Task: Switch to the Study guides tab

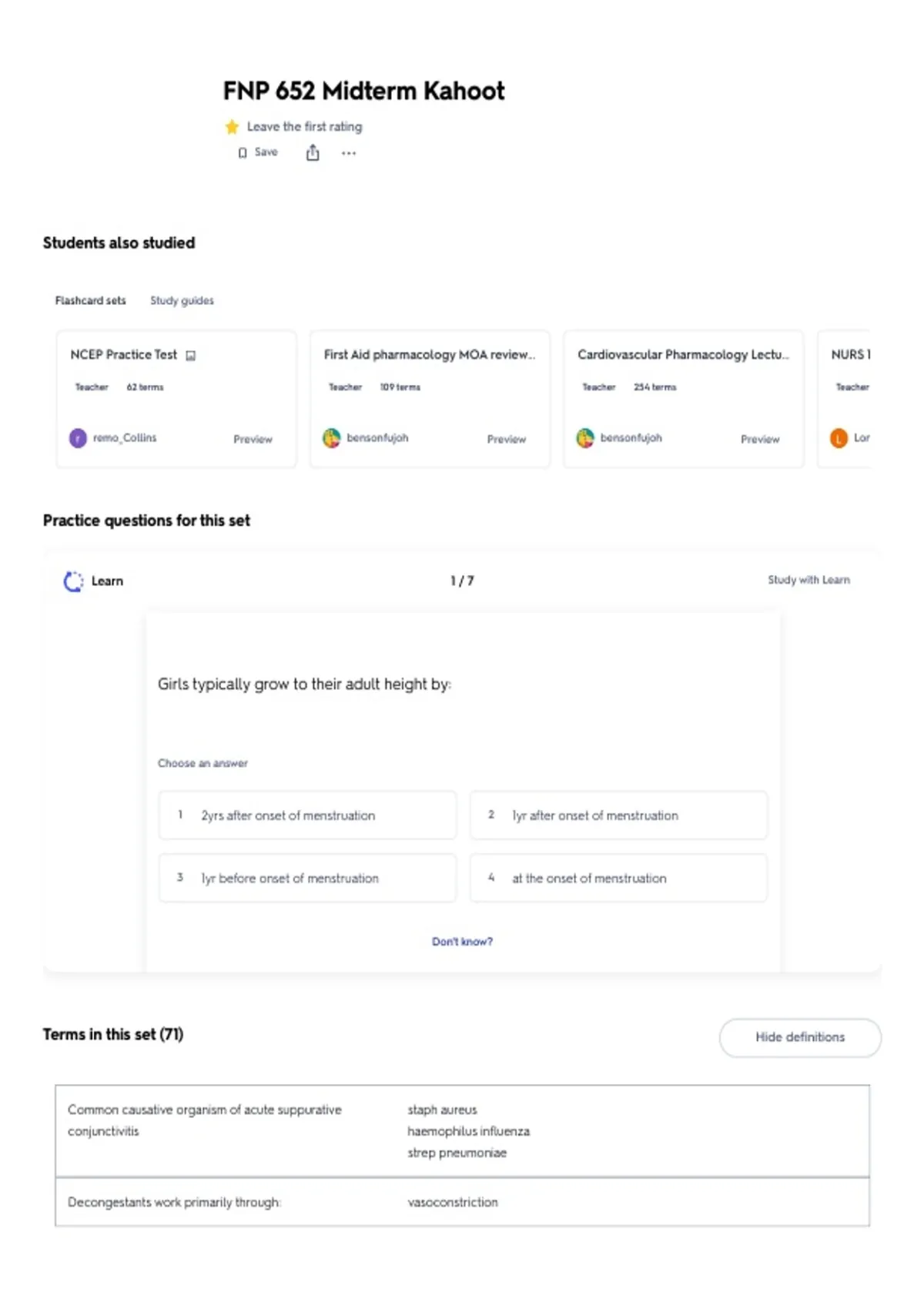Action: point(182,300)
